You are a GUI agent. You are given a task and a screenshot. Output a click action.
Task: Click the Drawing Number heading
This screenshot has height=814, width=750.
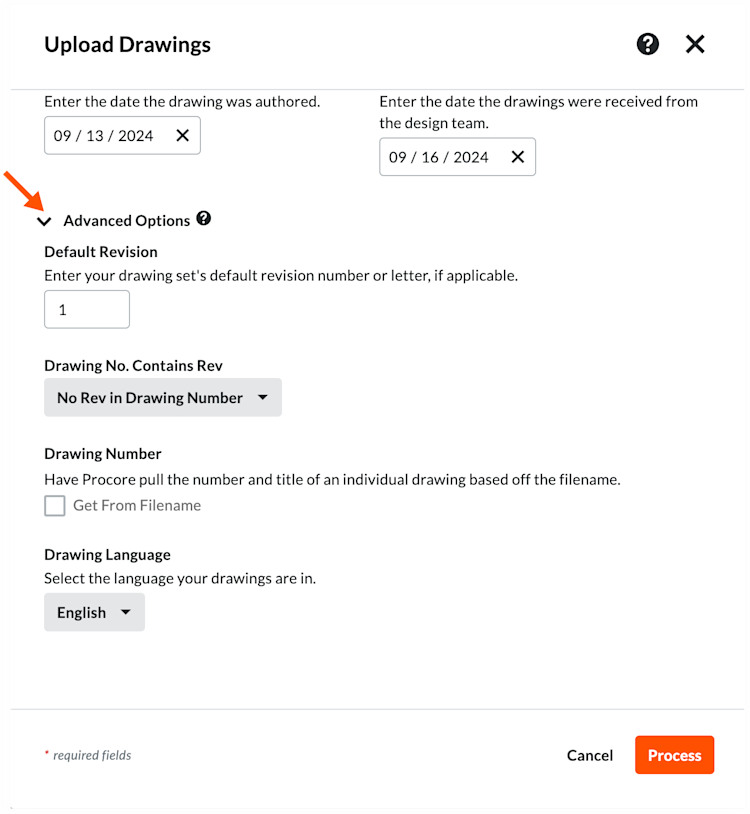pyautogui.click(x=103, y=454)
